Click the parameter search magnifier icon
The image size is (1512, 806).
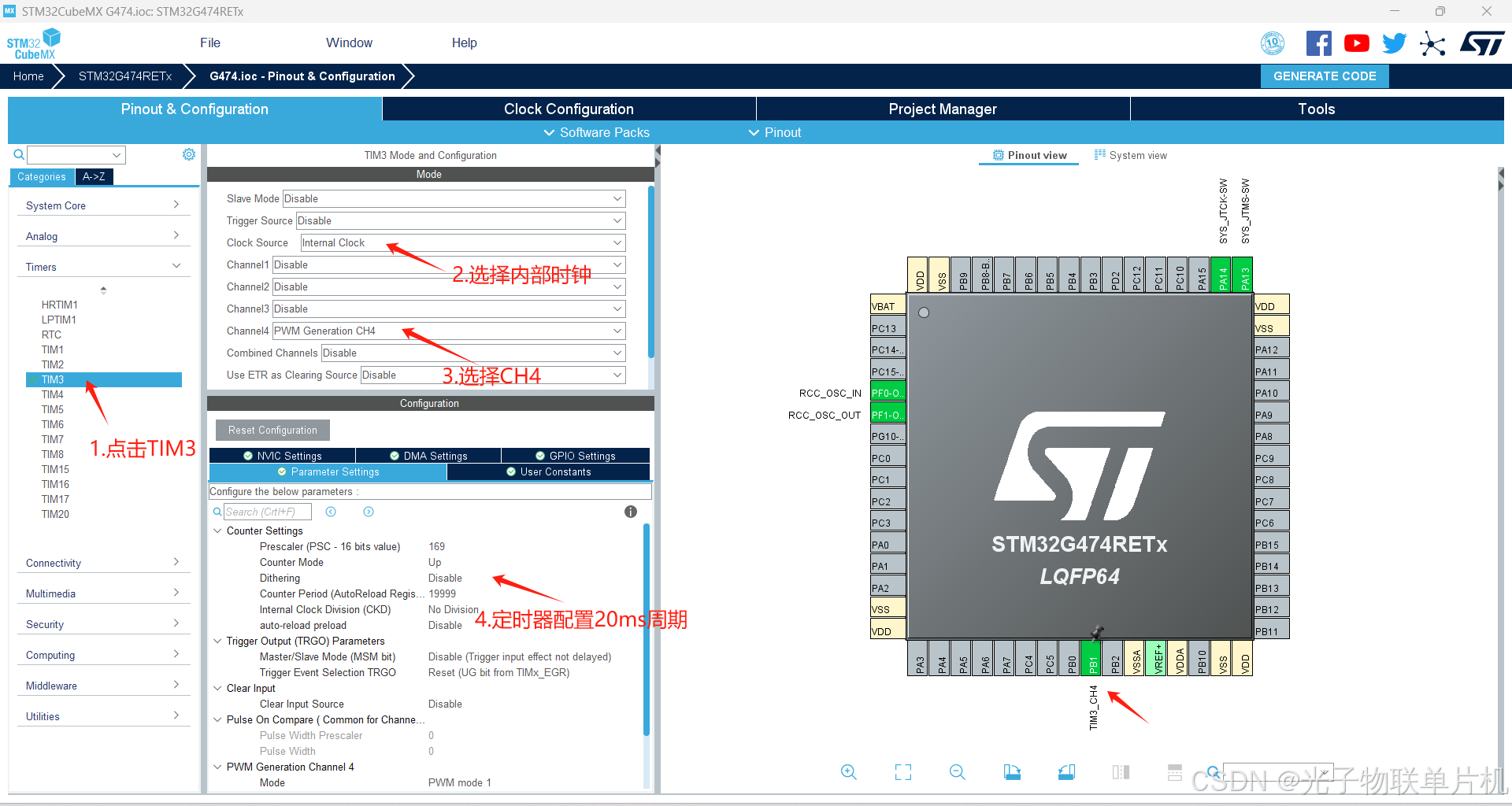[x=217, y=512]
